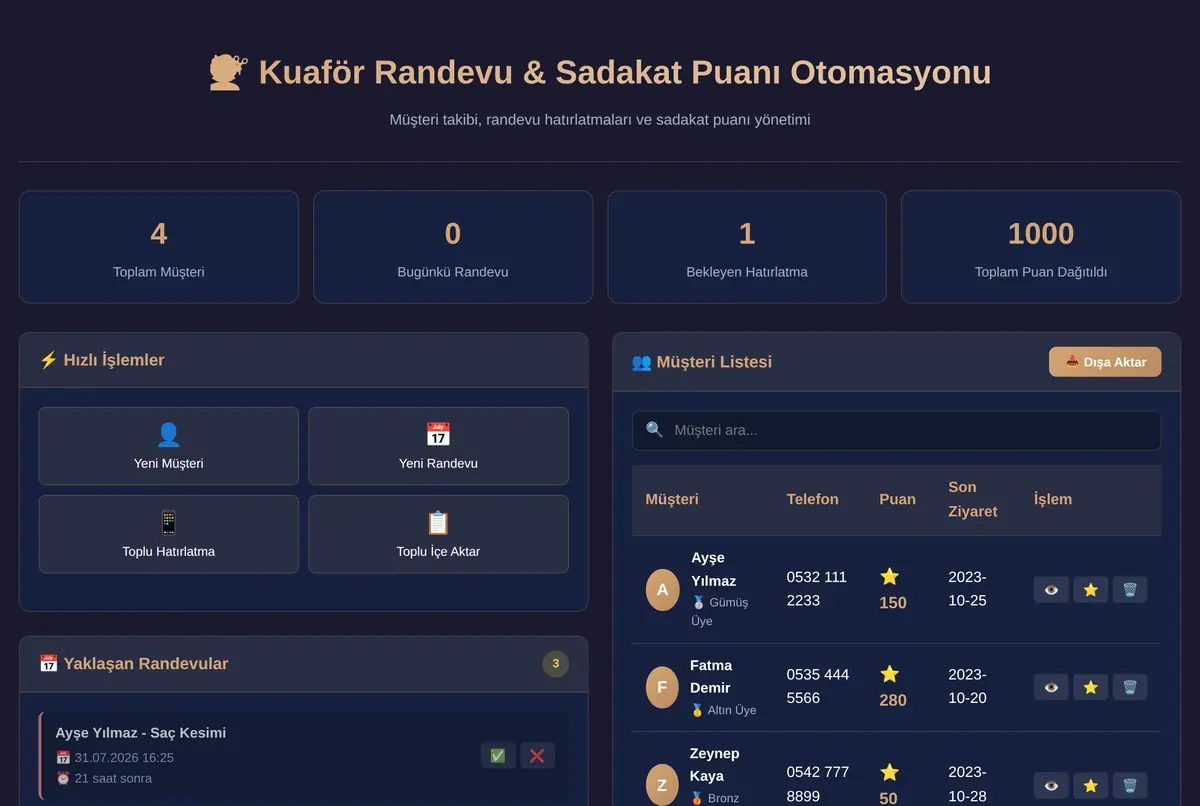1200x806 pixels.
Task: Click the Son Ziyaret column header
Action: (973, 499)
